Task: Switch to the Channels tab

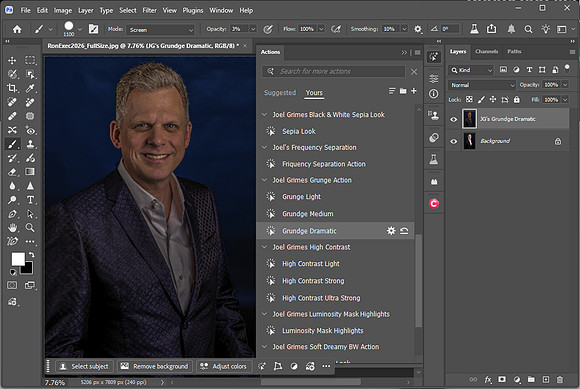Action: 486,51
